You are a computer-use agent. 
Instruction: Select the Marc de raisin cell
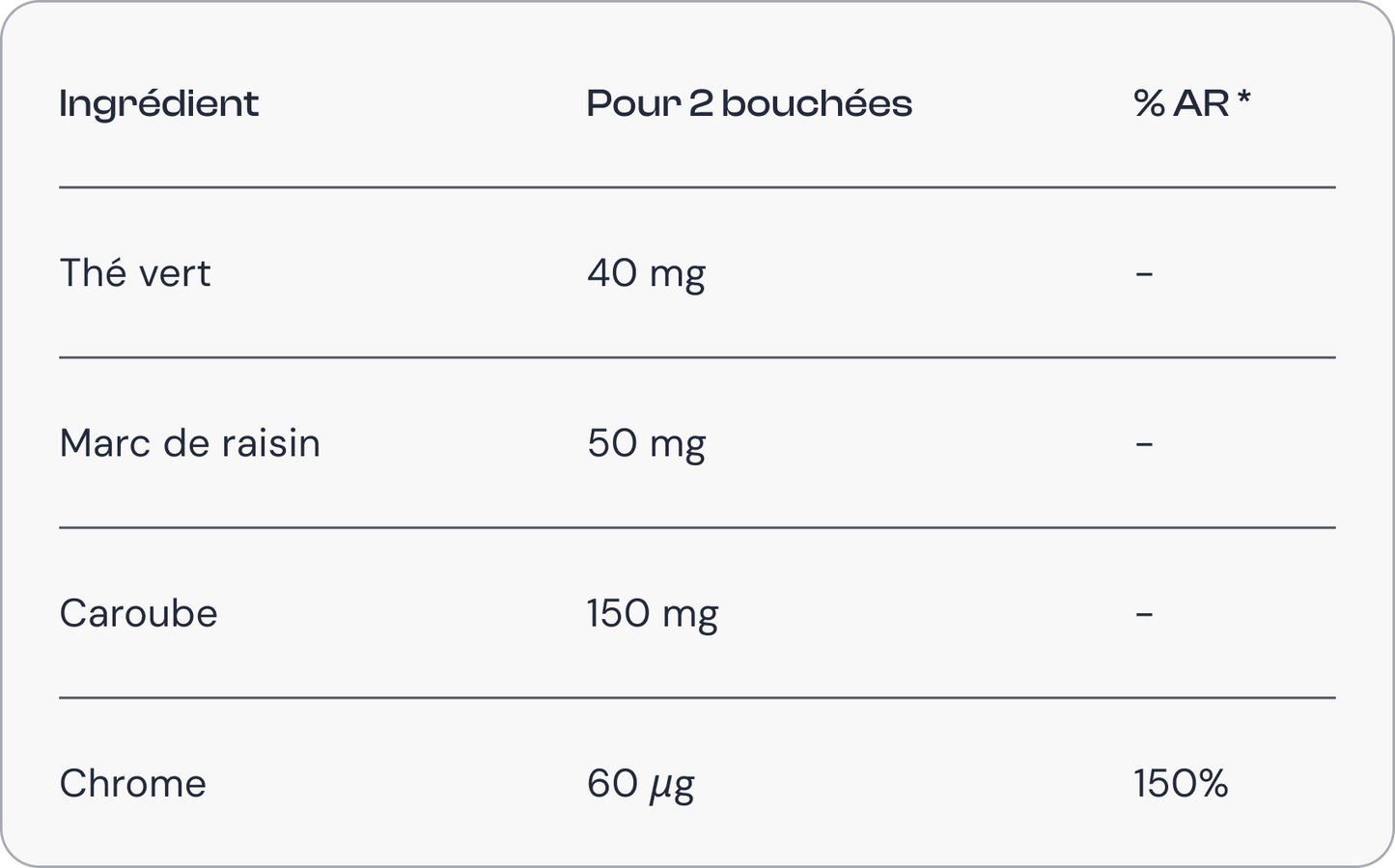[x=190, y=443]
